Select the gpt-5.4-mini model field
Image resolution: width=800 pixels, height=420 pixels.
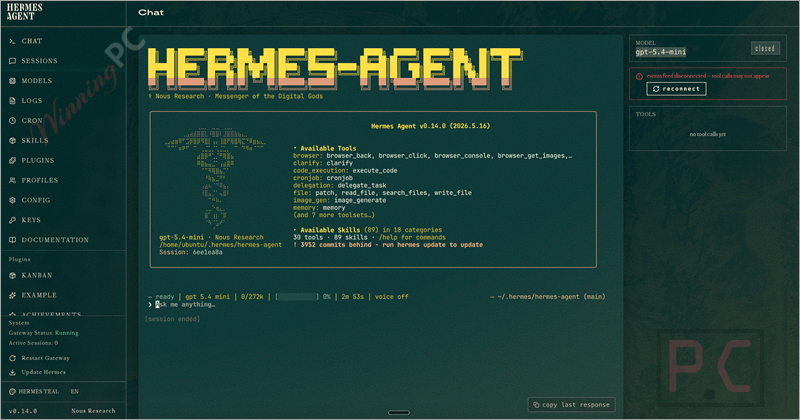pos(661,52)
